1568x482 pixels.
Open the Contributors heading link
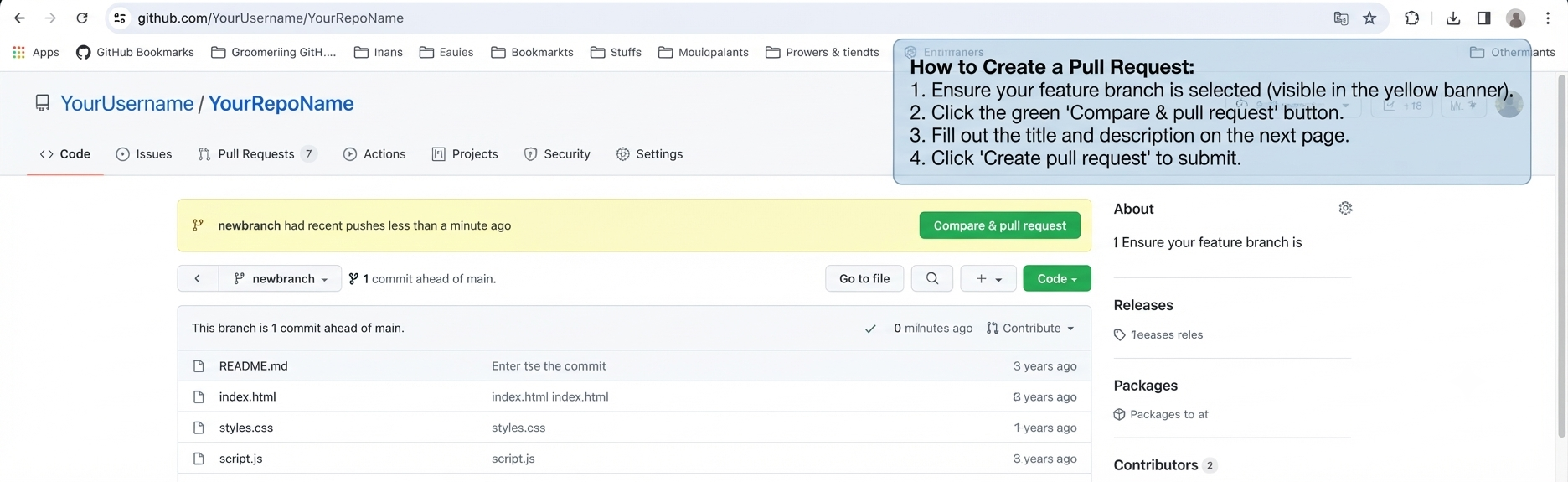point(1155,465)
